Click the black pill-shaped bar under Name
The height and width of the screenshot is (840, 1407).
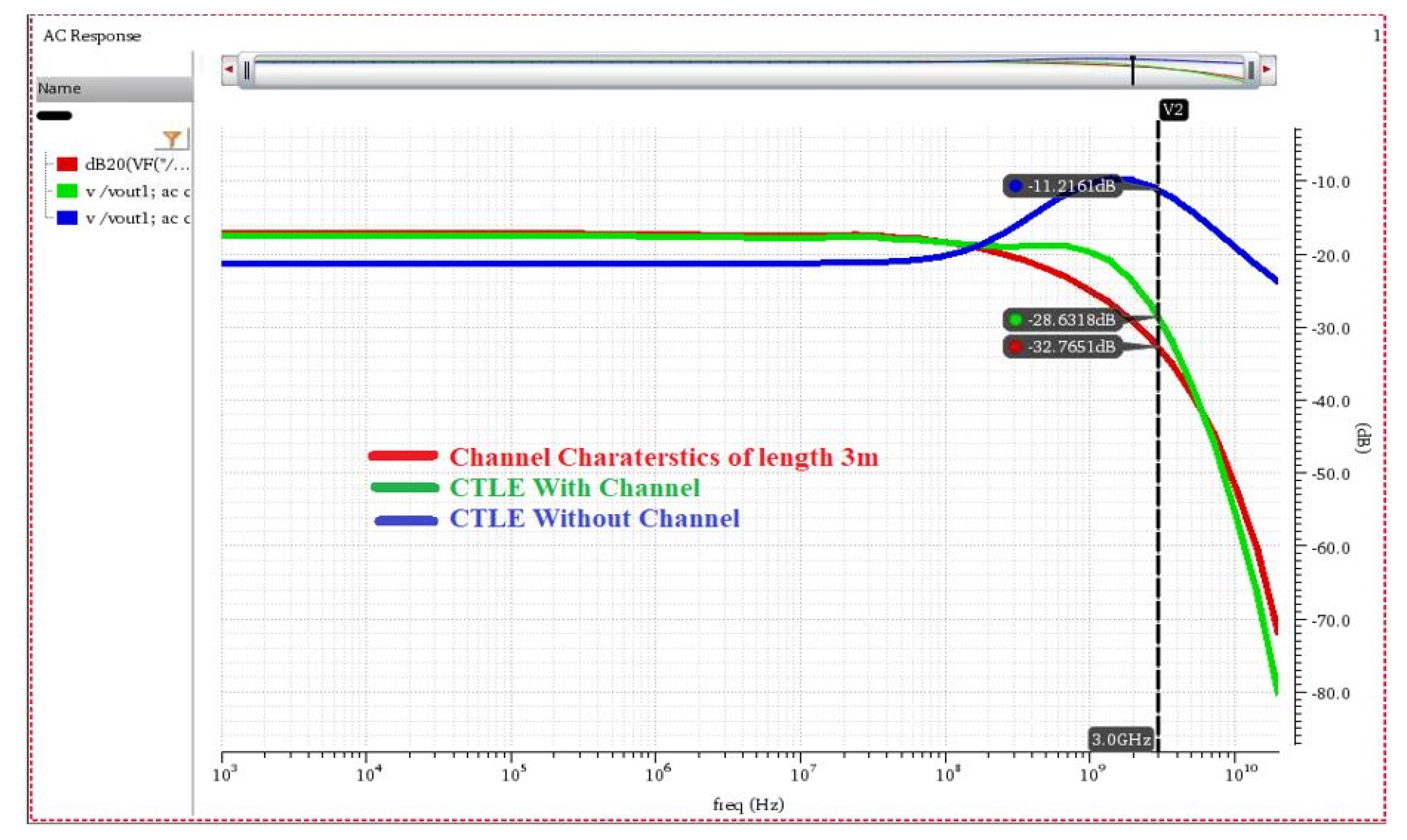pos(54,116)
